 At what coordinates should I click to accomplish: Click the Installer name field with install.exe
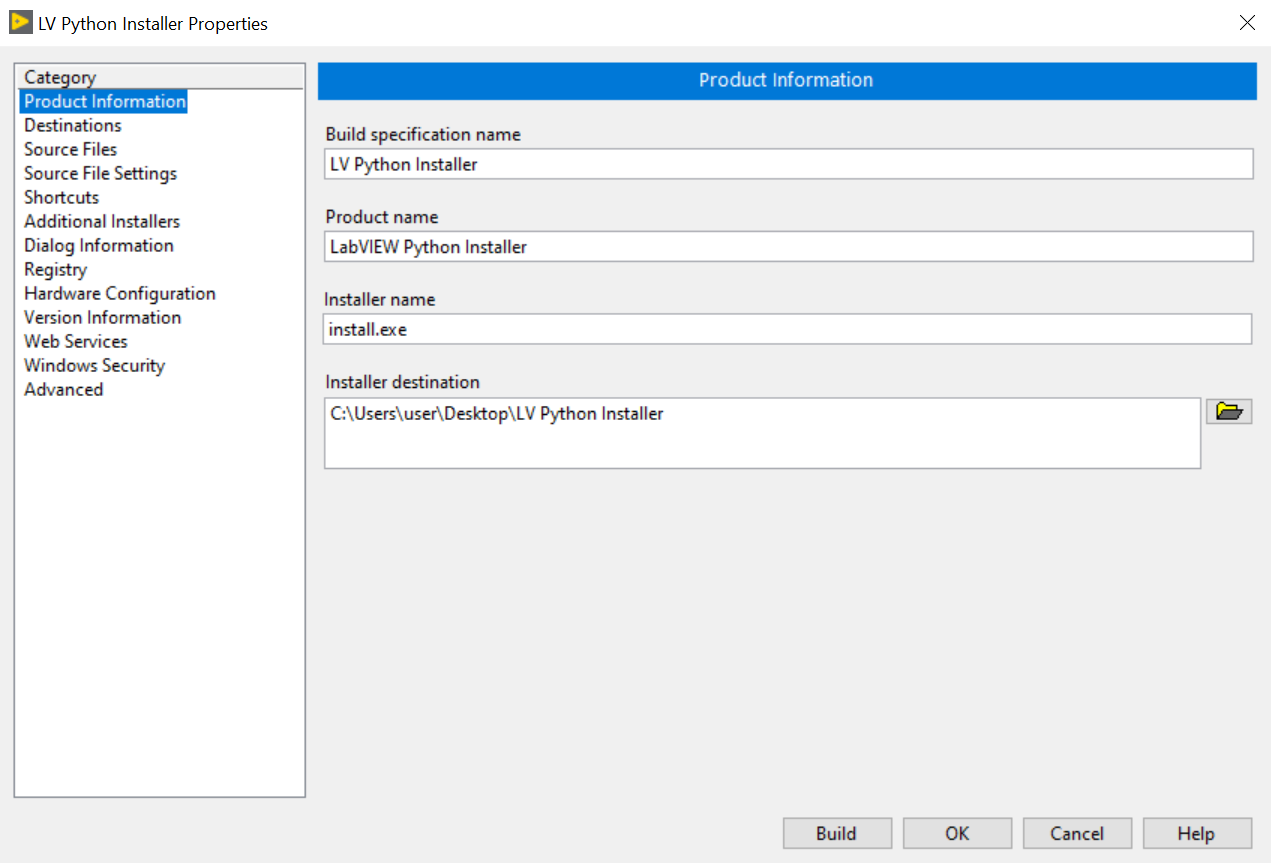(788, 329)
